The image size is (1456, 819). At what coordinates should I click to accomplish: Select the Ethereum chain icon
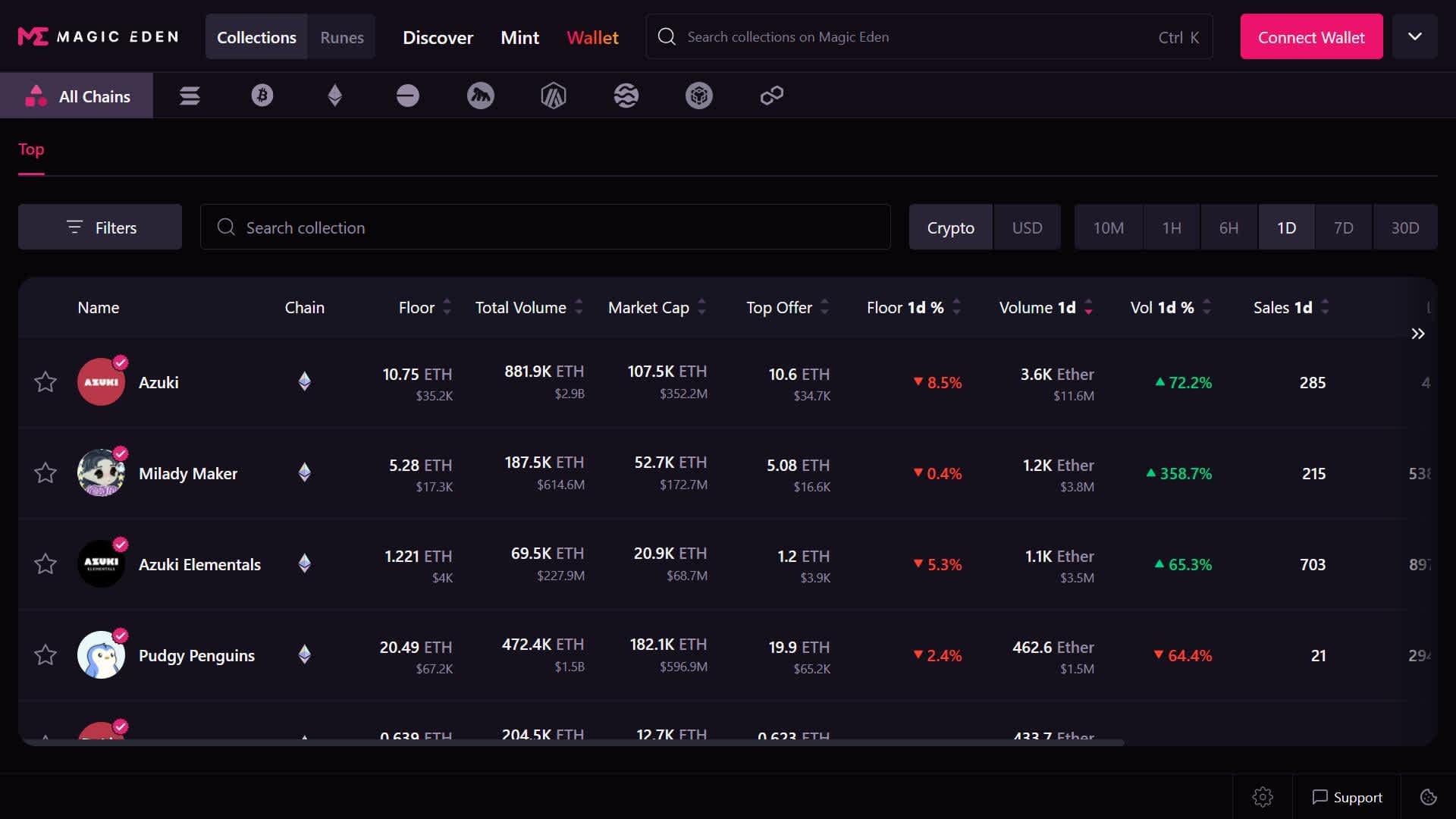[x=334, y=96]
